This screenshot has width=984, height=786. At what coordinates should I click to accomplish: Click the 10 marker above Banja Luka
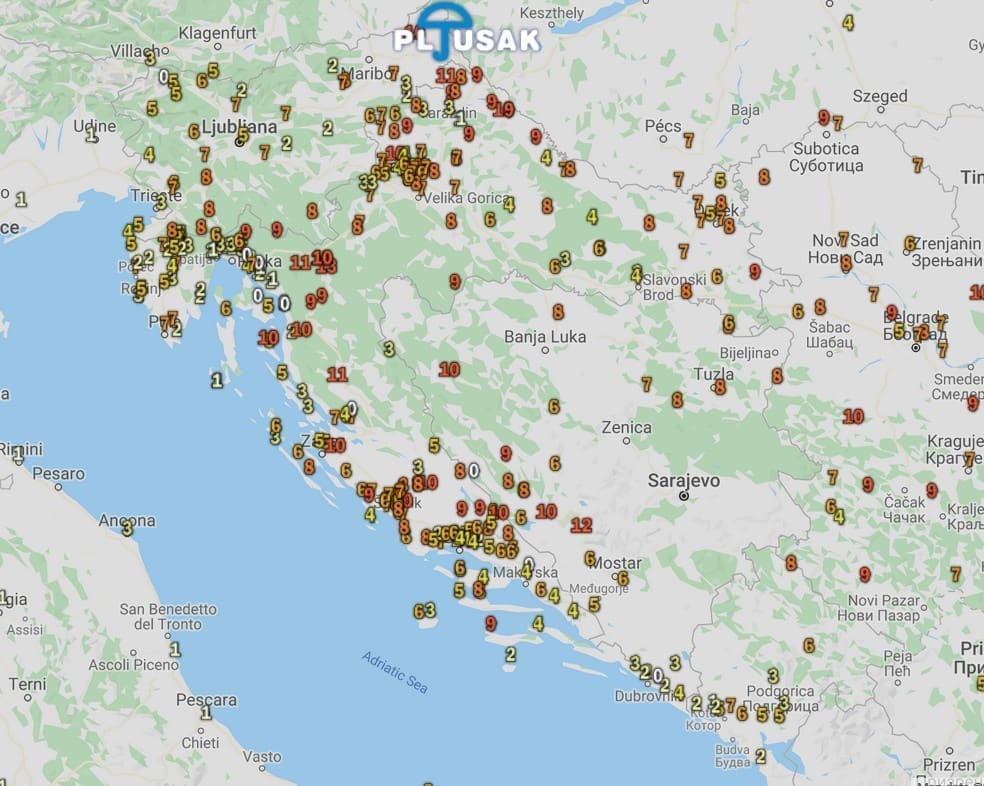pyautogui.click(x=449, y=369)
